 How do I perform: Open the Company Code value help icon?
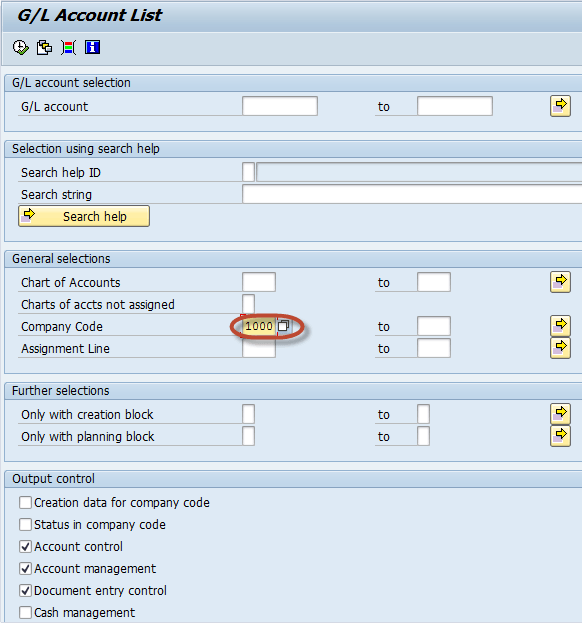point(283,326)
